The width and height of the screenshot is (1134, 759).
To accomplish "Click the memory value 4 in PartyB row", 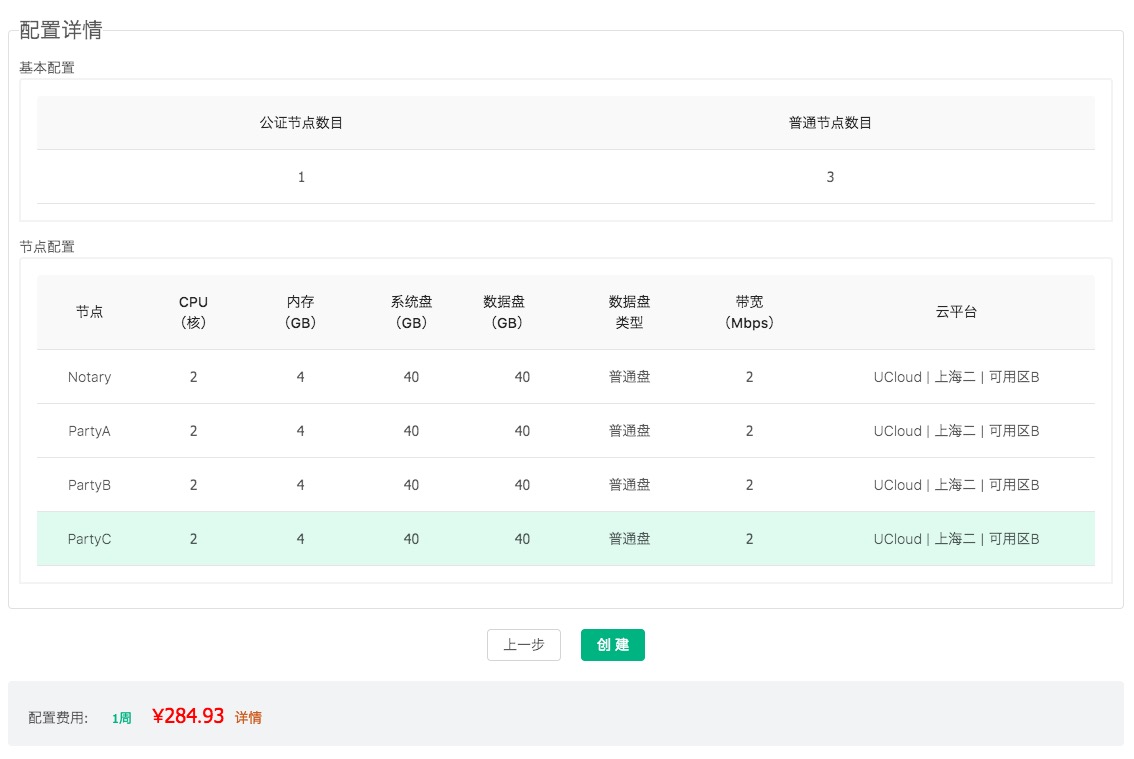I will (300, 485).
